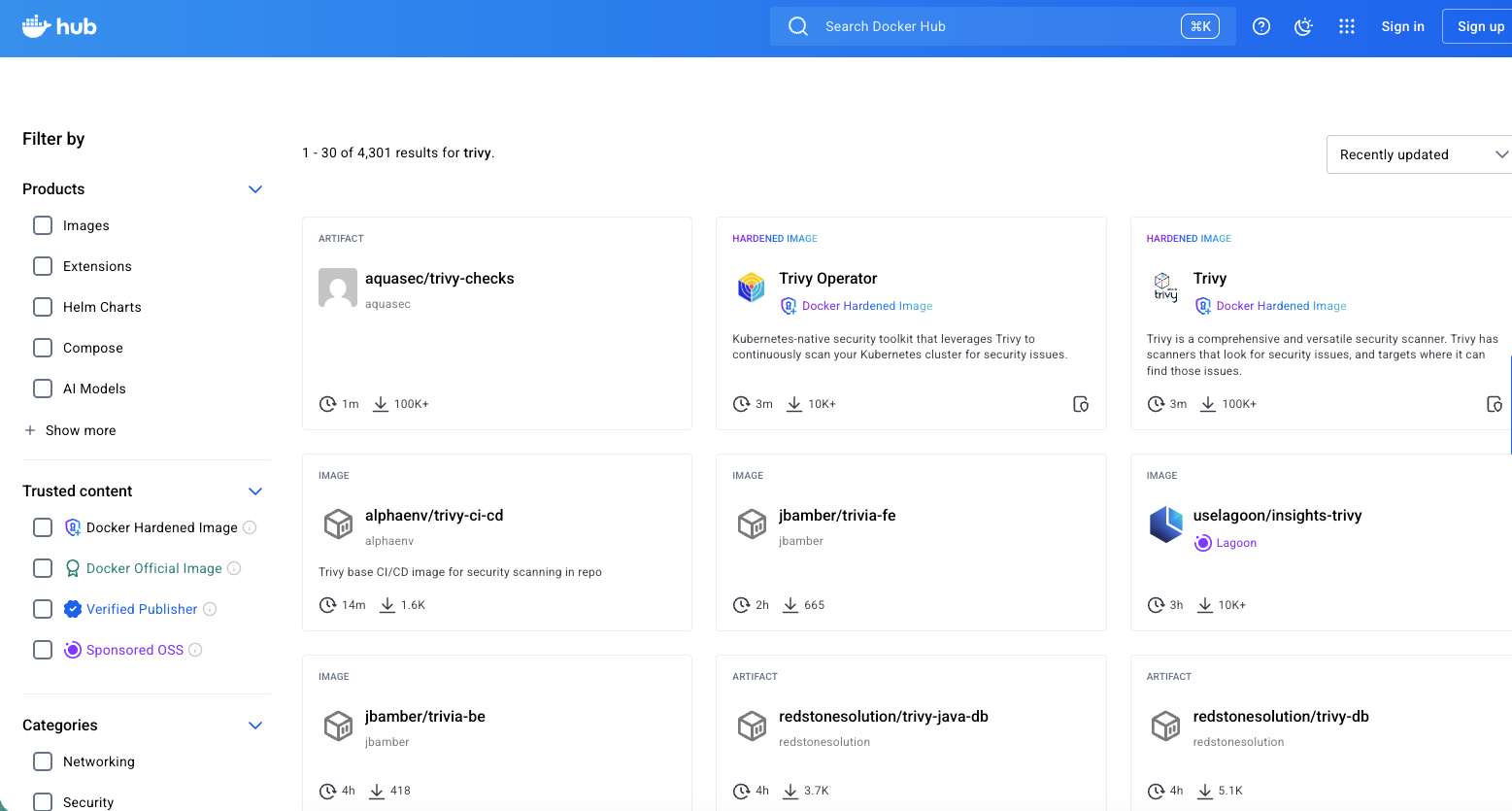Click the ⌘K shortcut badge
This screenshot has width=1512, height=811.
point(1200,26)
